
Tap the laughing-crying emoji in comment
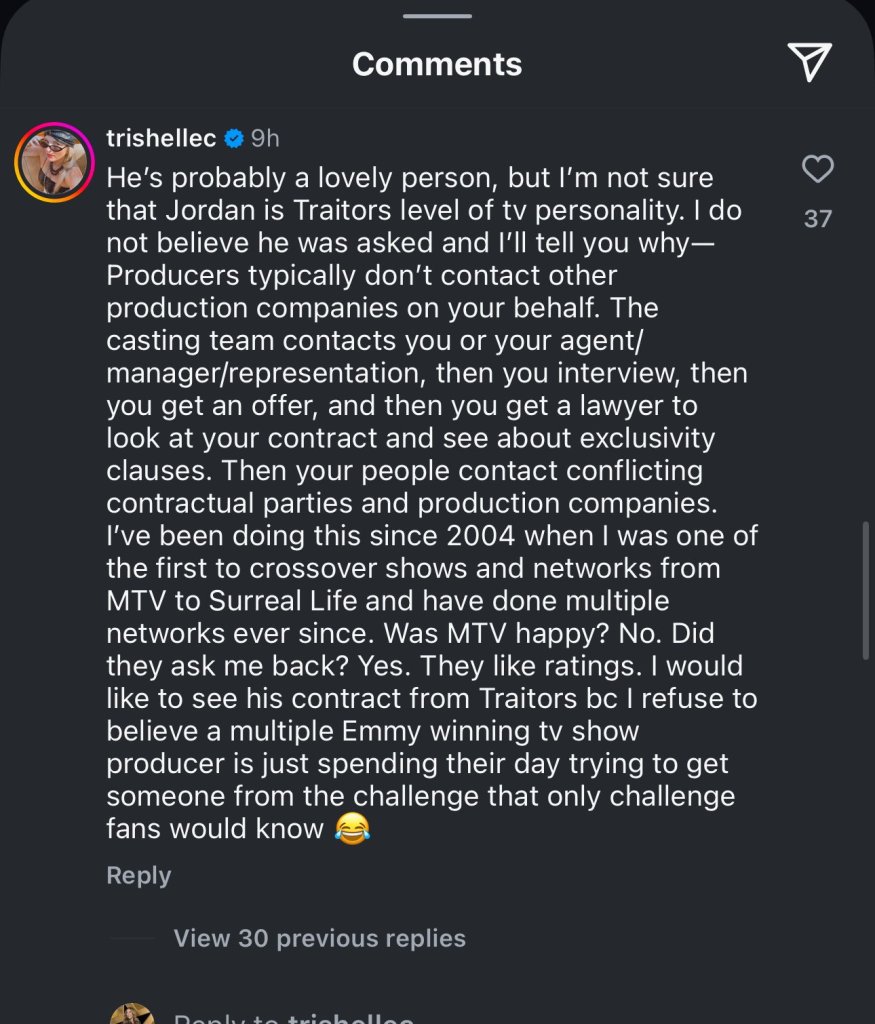(x=352, y=828)
